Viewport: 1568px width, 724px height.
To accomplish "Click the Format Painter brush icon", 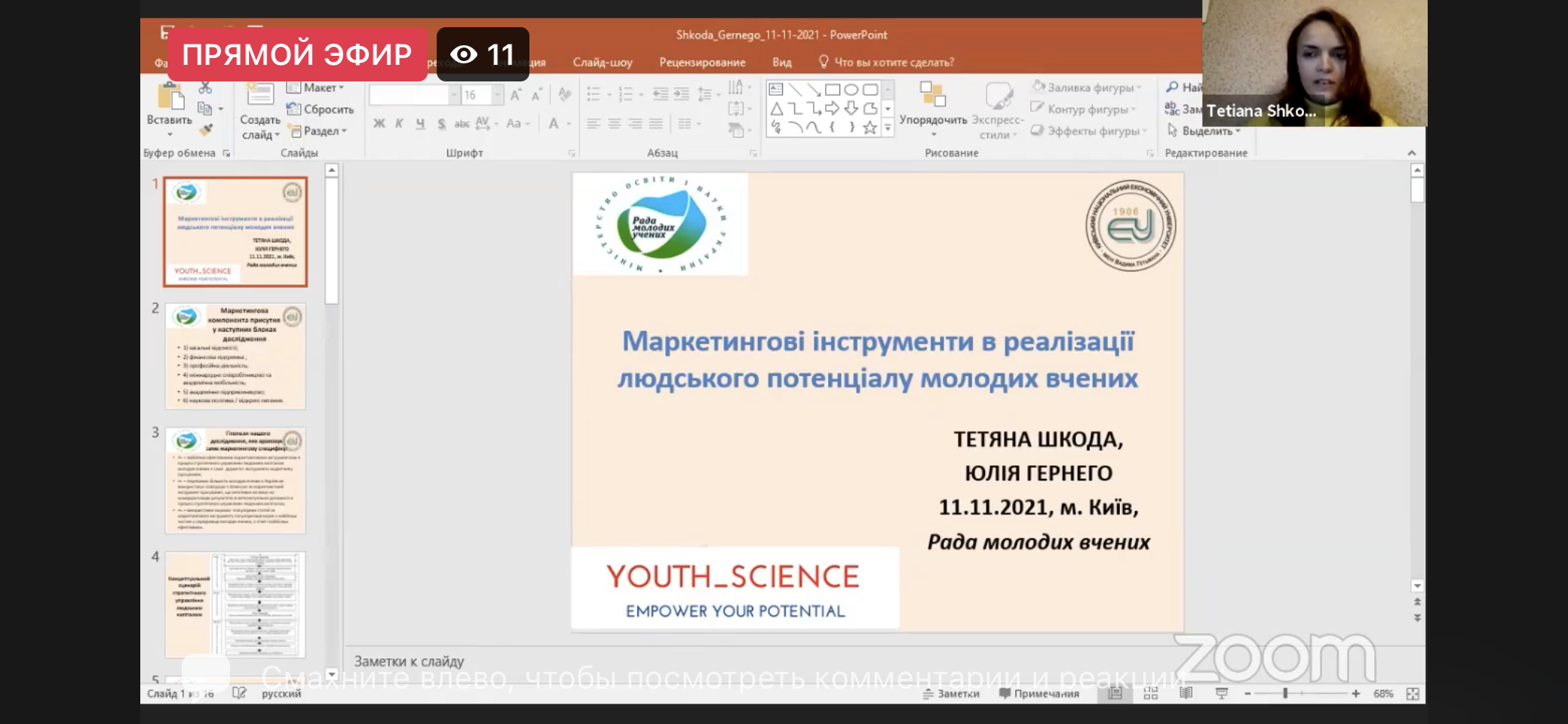I will (x=205, y=130).
